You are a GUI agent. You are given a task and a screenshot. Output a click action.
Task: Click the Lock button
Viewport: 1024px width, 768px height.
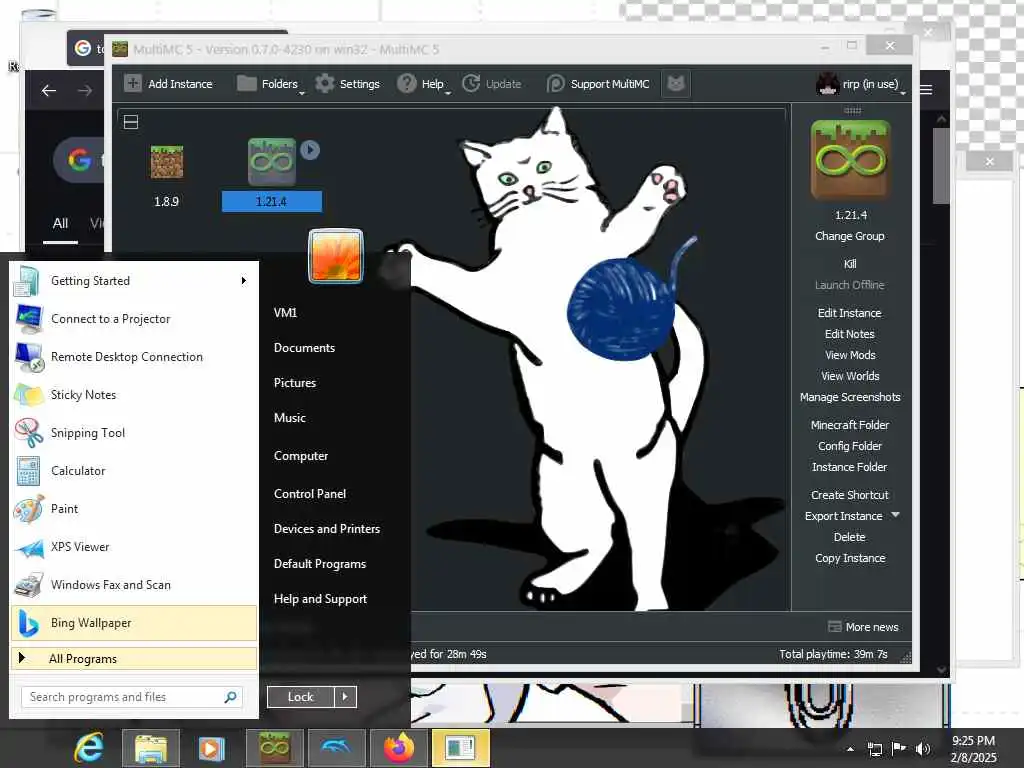click(x=300, y=697)
